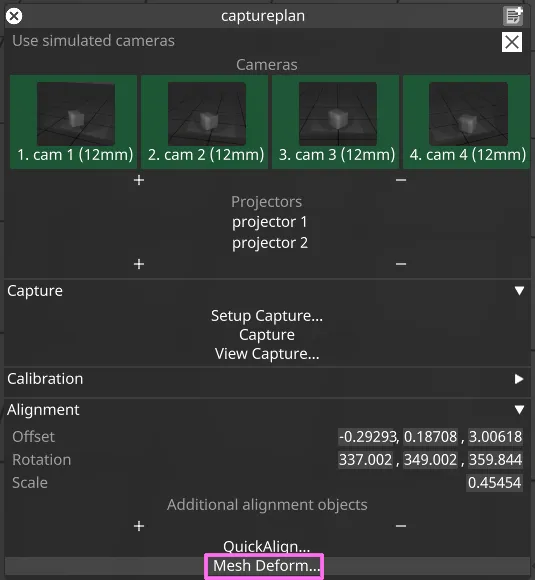The width and height of the screenshot is (535, 580).
Task: Open Setup Capture...
Action: click(267, 316)
